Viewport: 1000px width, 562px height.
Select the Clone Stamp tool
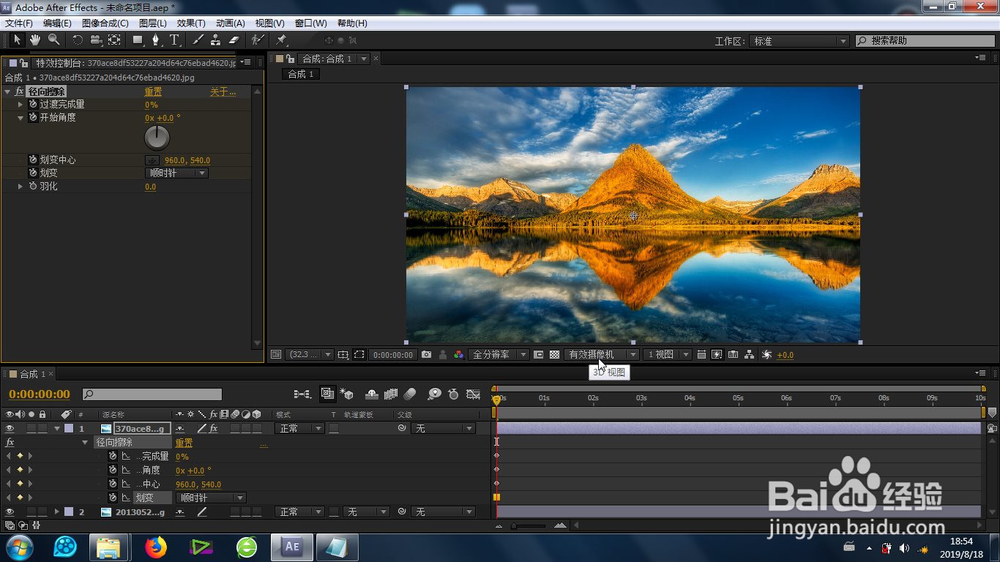[x=216, y=40]
